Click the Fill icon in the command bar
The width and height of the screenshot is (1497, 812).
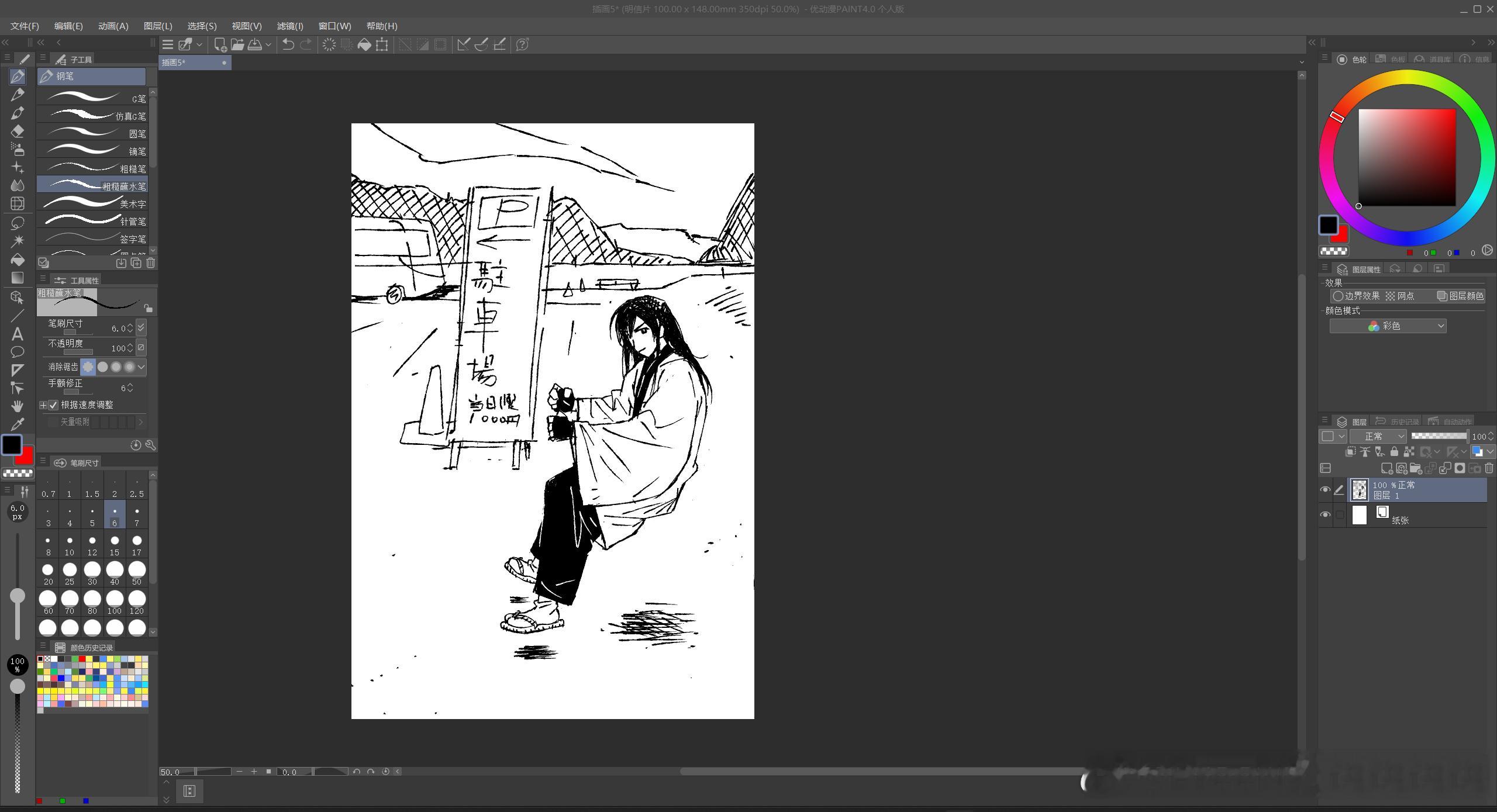point(364,44)
